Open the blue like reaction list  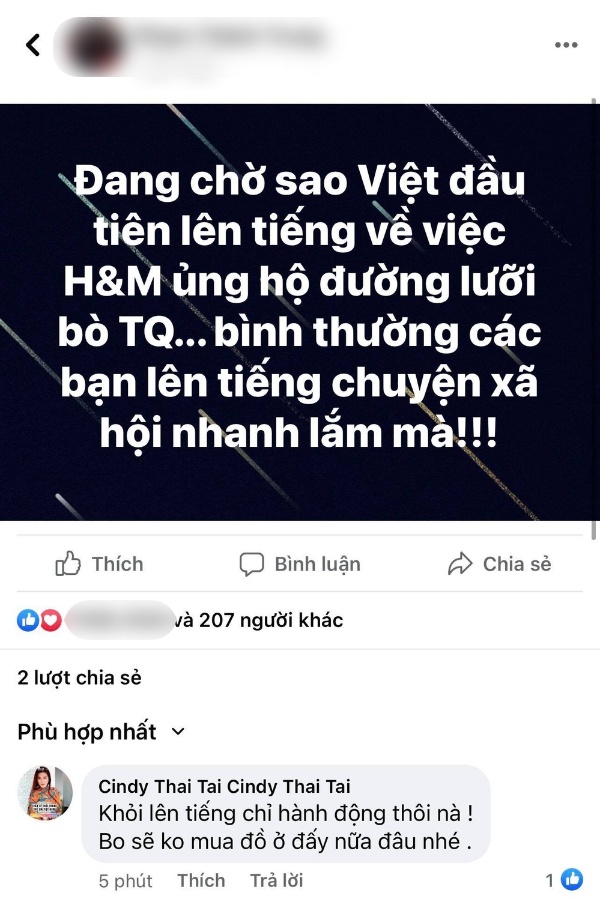pyautogui.click(x=28, y=620)
